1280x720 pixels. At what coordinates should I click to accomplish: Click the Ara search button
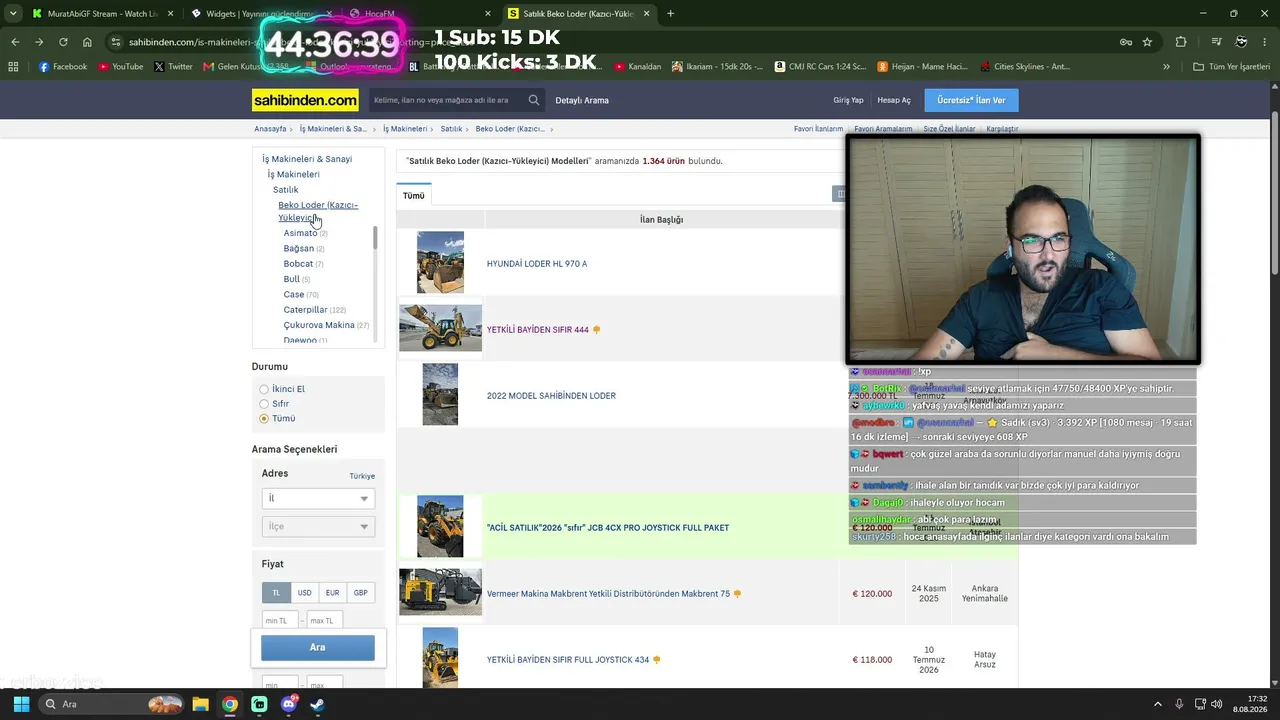[318, 647]
